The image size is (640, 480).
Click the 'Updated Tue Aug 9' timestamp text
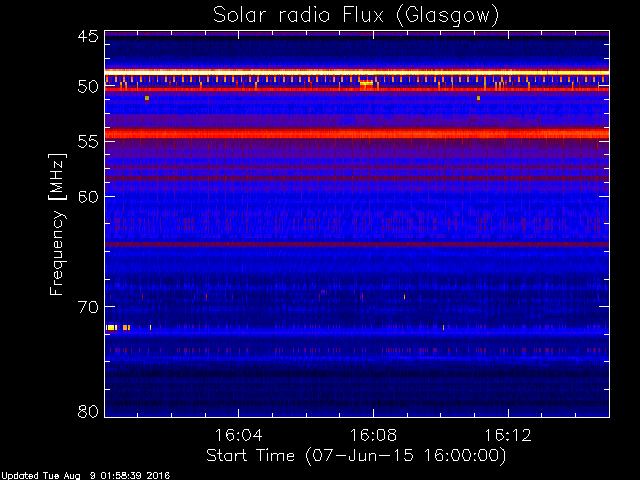click(85, 476)
